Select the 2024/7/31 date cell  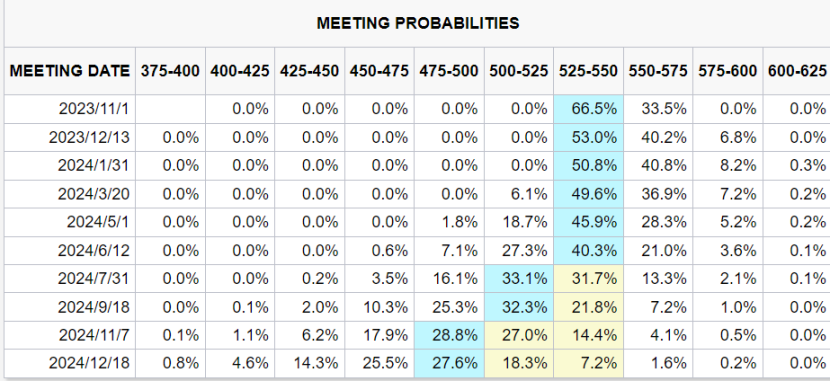69,279
